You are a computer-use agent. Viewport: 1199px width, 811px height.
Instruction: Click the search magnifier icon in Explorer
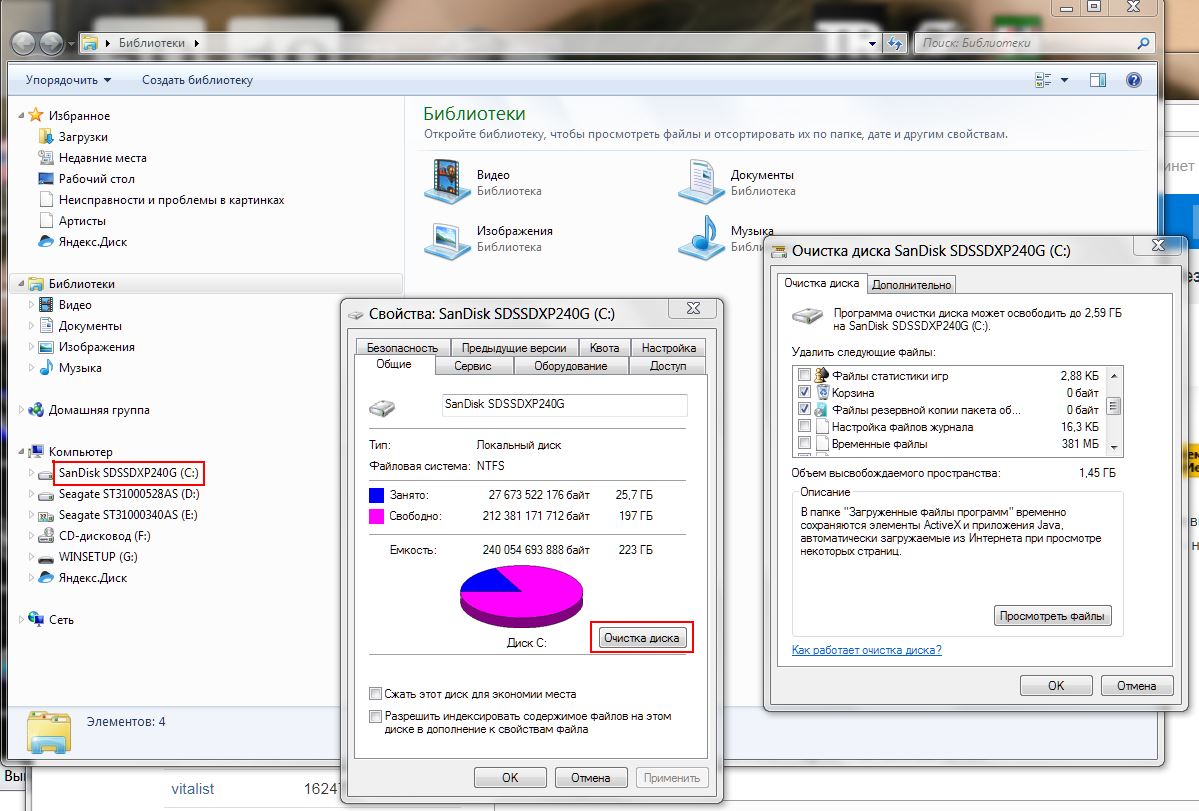click(1143, 44)
